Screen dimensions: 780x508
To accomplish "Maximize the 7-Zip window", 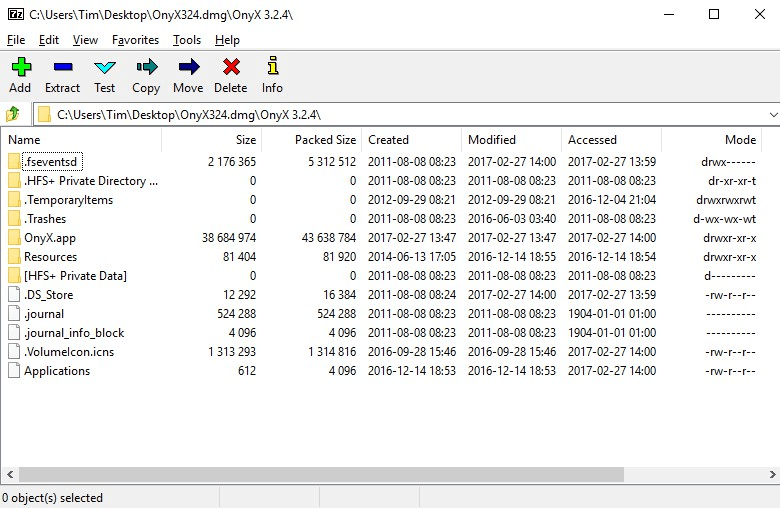I will pos(714,14).
